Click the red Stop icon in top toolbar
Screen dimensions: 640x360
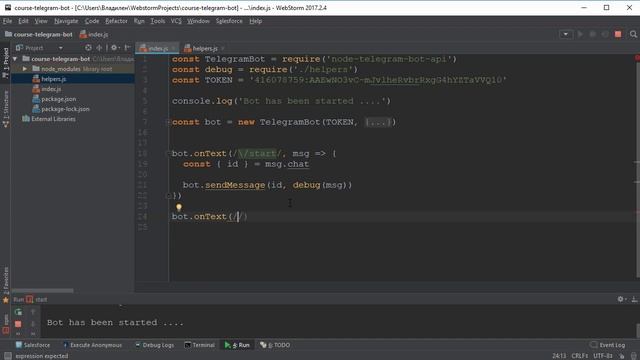618,34
